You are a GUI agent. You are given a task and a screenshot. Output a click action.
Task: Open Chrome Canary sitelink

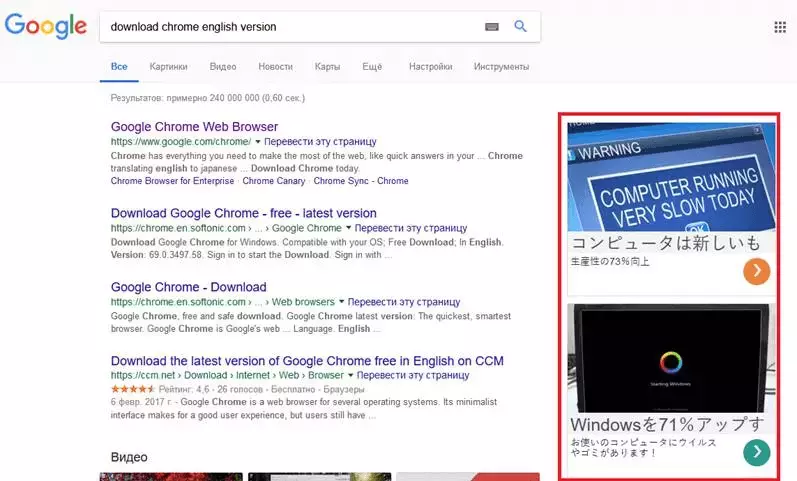(273, 181)
